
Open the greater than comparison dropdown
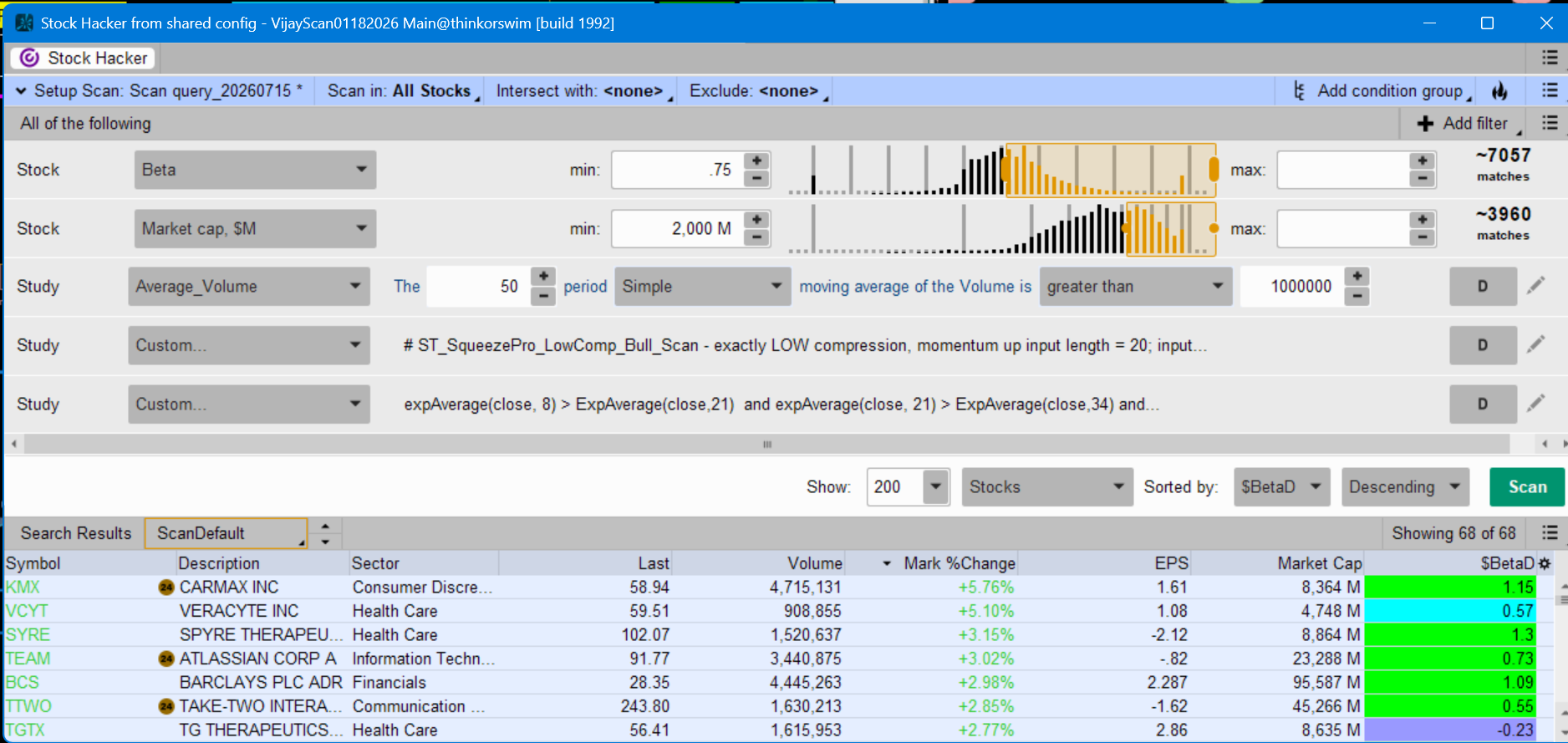coord(1135,287)
